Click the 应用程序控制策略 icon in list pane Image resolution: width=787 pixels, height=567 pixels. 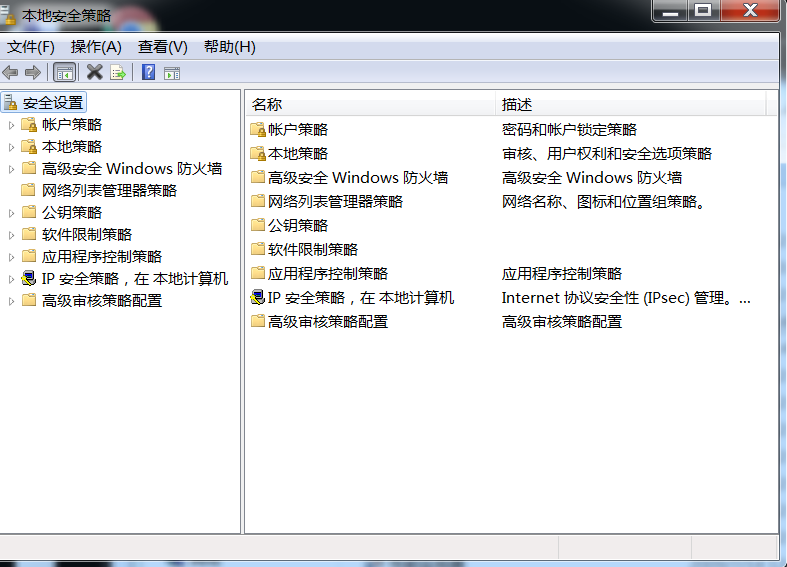(x=258, y=273)
